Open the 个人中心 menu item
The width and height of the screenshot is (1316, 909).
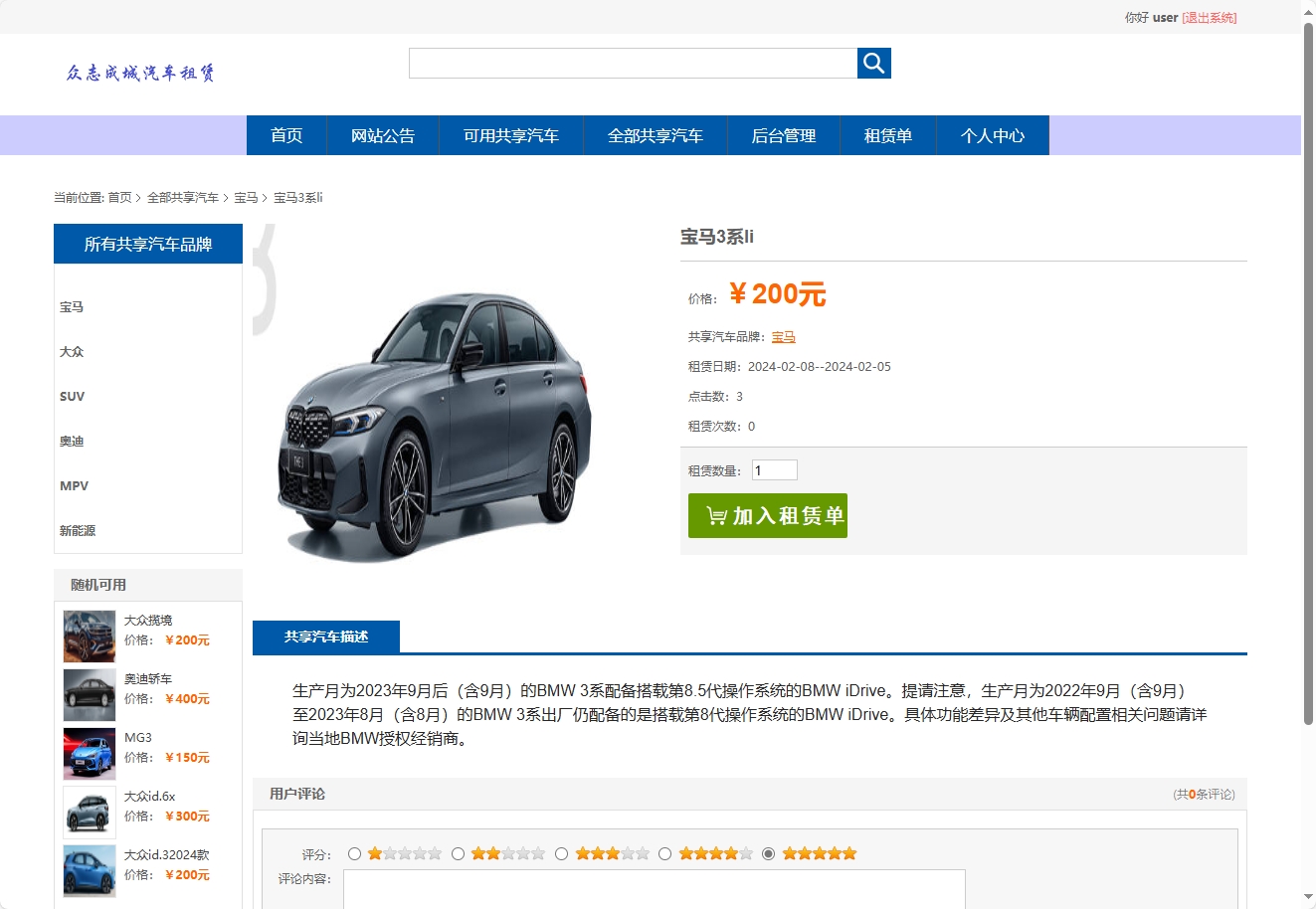click(992, 135)
